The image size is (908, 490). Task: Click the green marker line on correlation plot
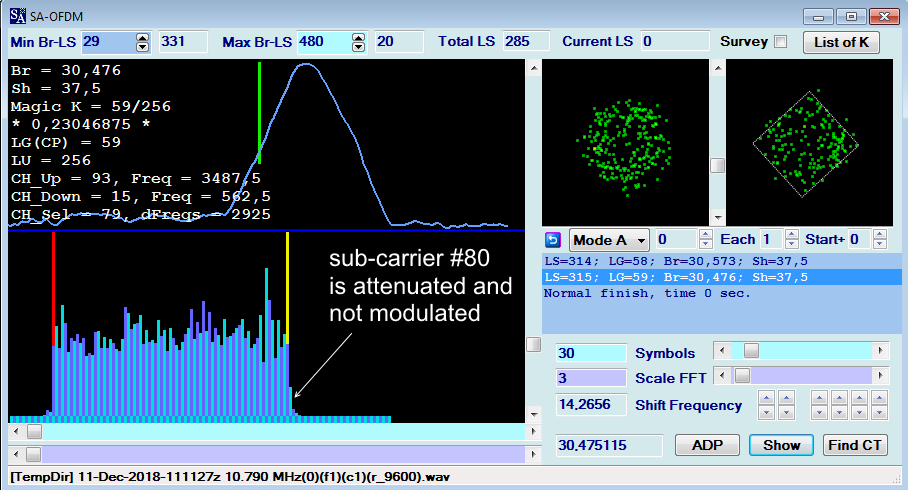point(259,113)
